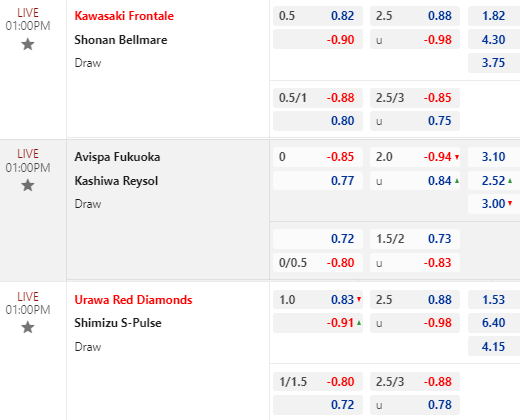Pick Kawasaki over 2.5 odds 0.88
520x420 pixels.
coord(415,16)
